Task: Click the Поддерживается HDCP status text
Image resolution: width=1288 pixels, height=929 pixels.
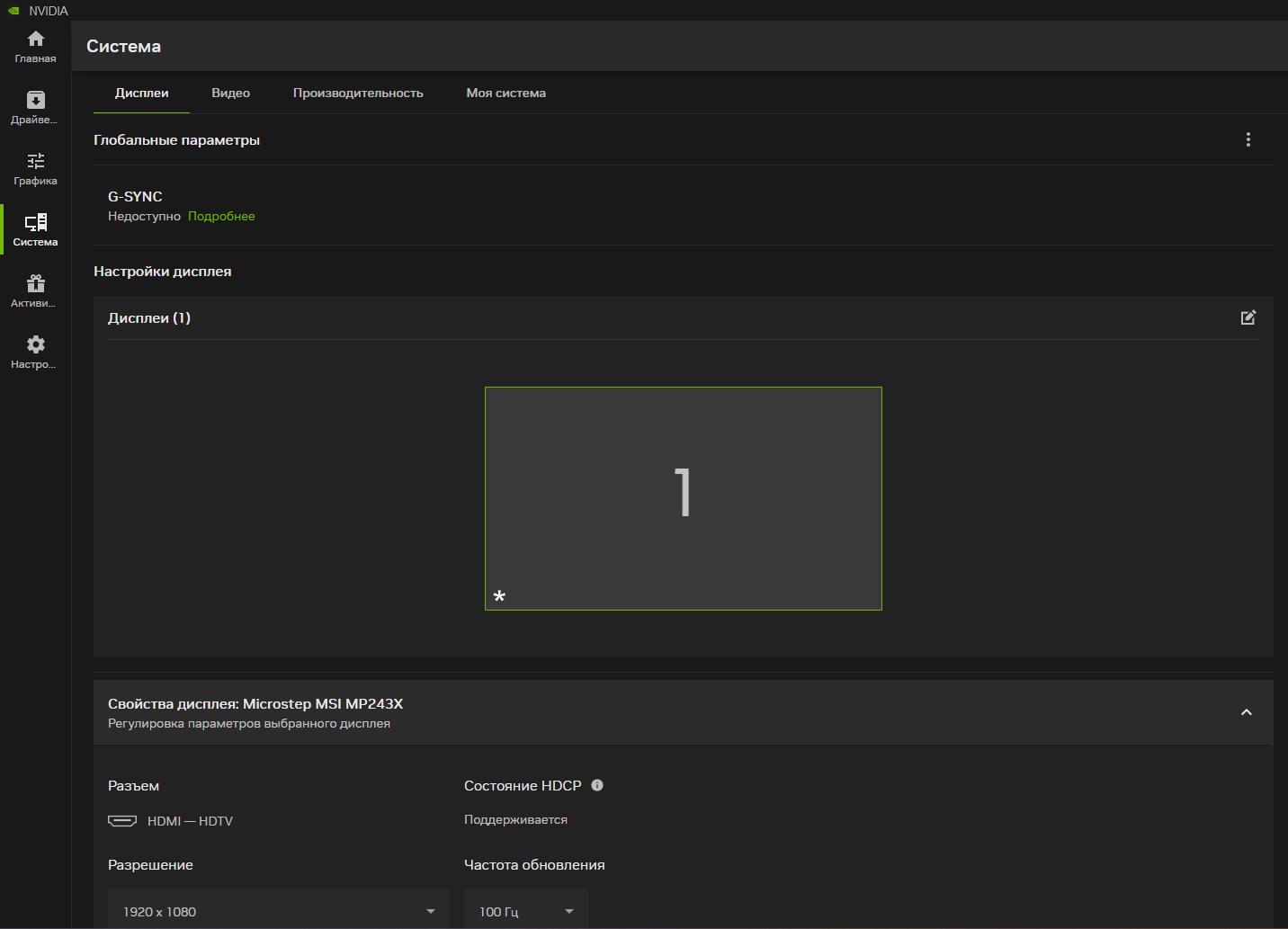Action: point(515,819)
